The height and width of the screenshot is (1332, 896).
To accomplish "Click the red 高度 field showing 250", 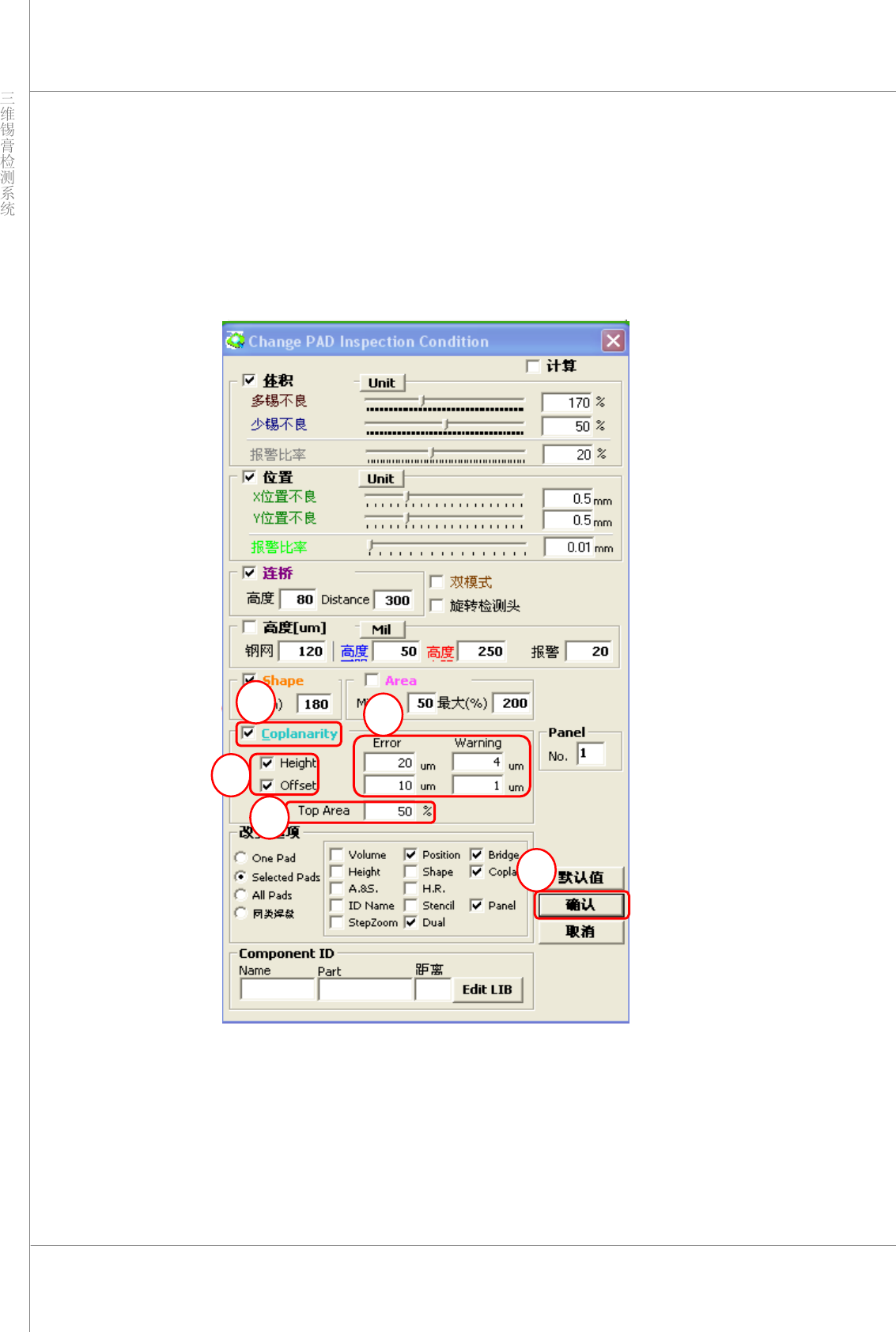I will pyautogui.click(x=481, y=651).
